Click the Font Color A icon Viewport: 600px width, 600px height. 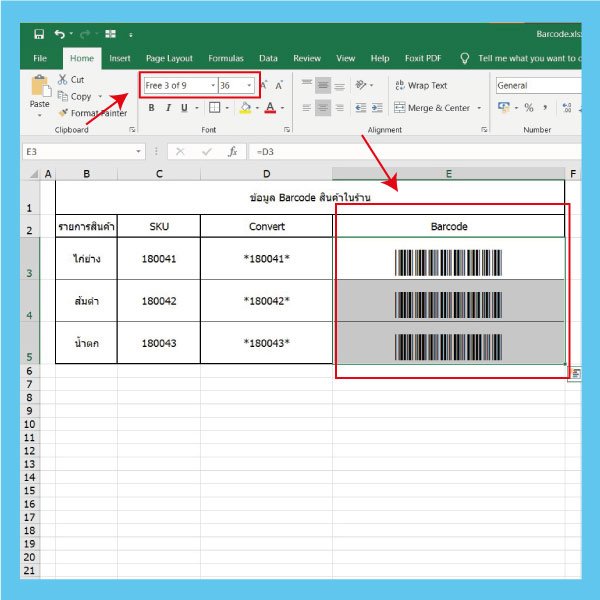coord(270,108)
